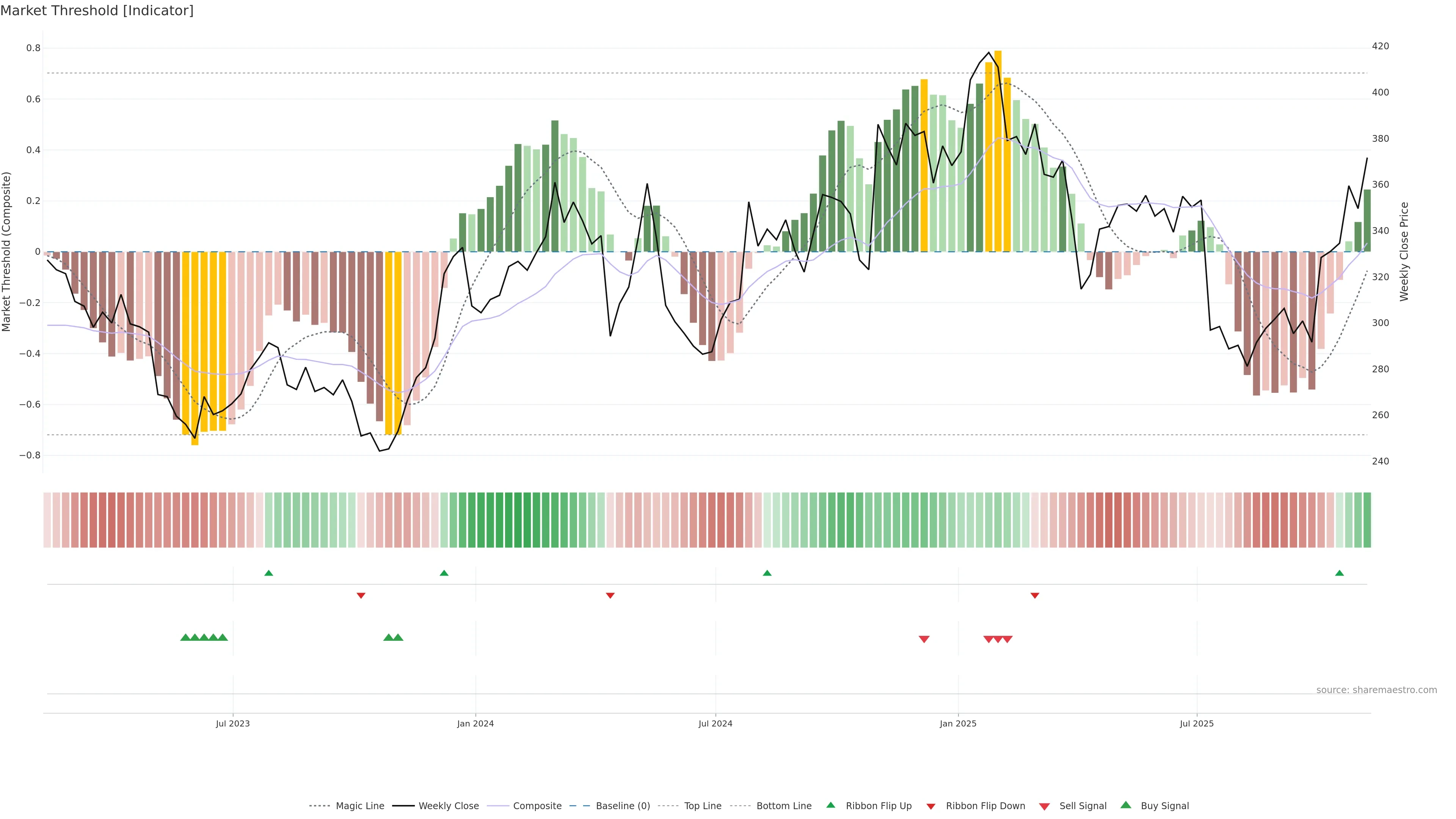Click the Jul 2025 x-axis label
The width and height of the screenshot is (1456, 819).
click(x=1197, y=723)
